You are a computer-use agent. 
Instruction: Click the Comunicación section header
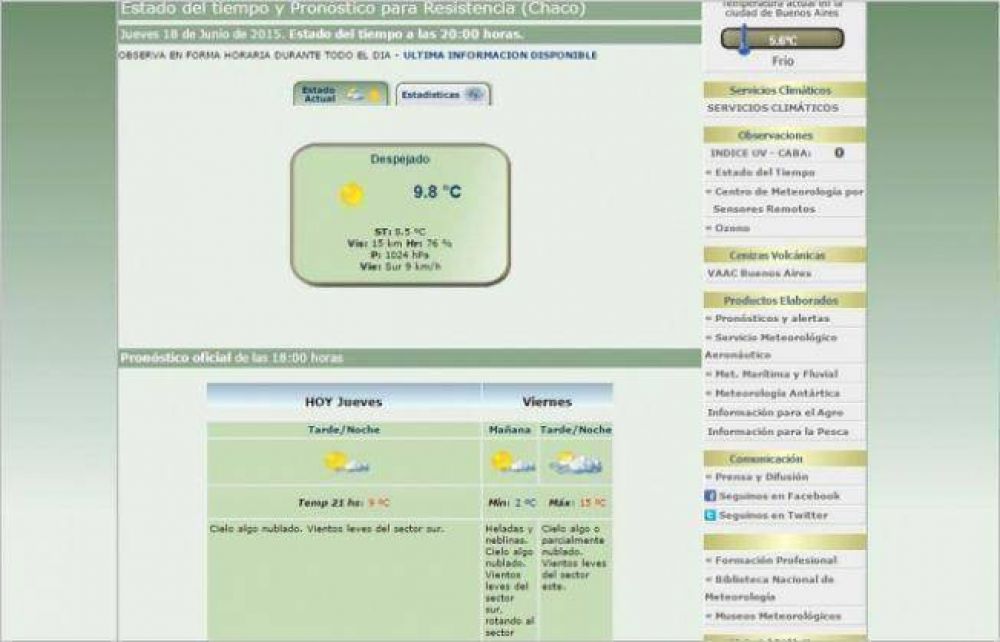pyautogui.click(x=784, y=458)
